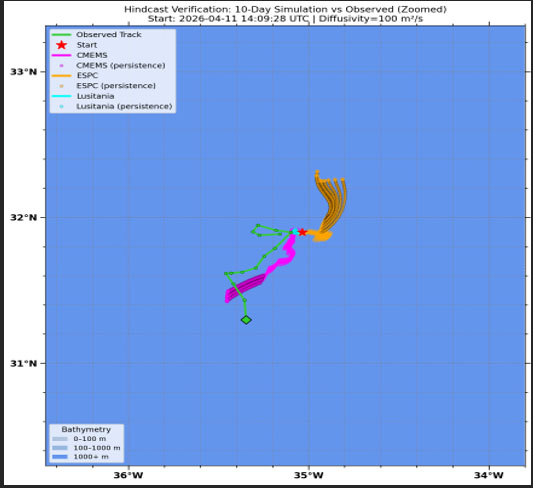
Task: Click the 'Hindcast Verification' chart title line
Action: (x=285, y=9)
